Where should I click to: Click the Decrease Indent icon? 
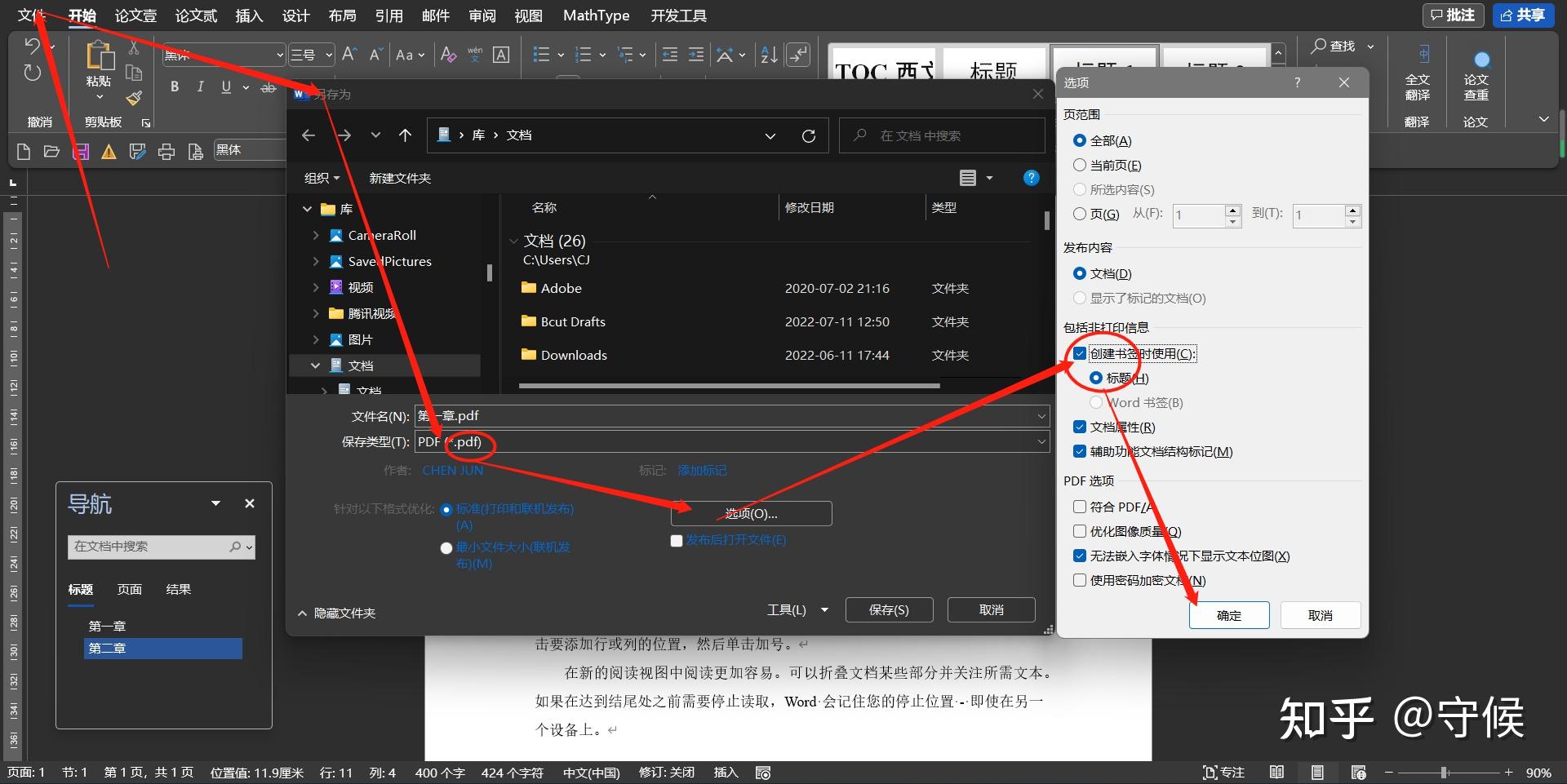click(670, 55)
